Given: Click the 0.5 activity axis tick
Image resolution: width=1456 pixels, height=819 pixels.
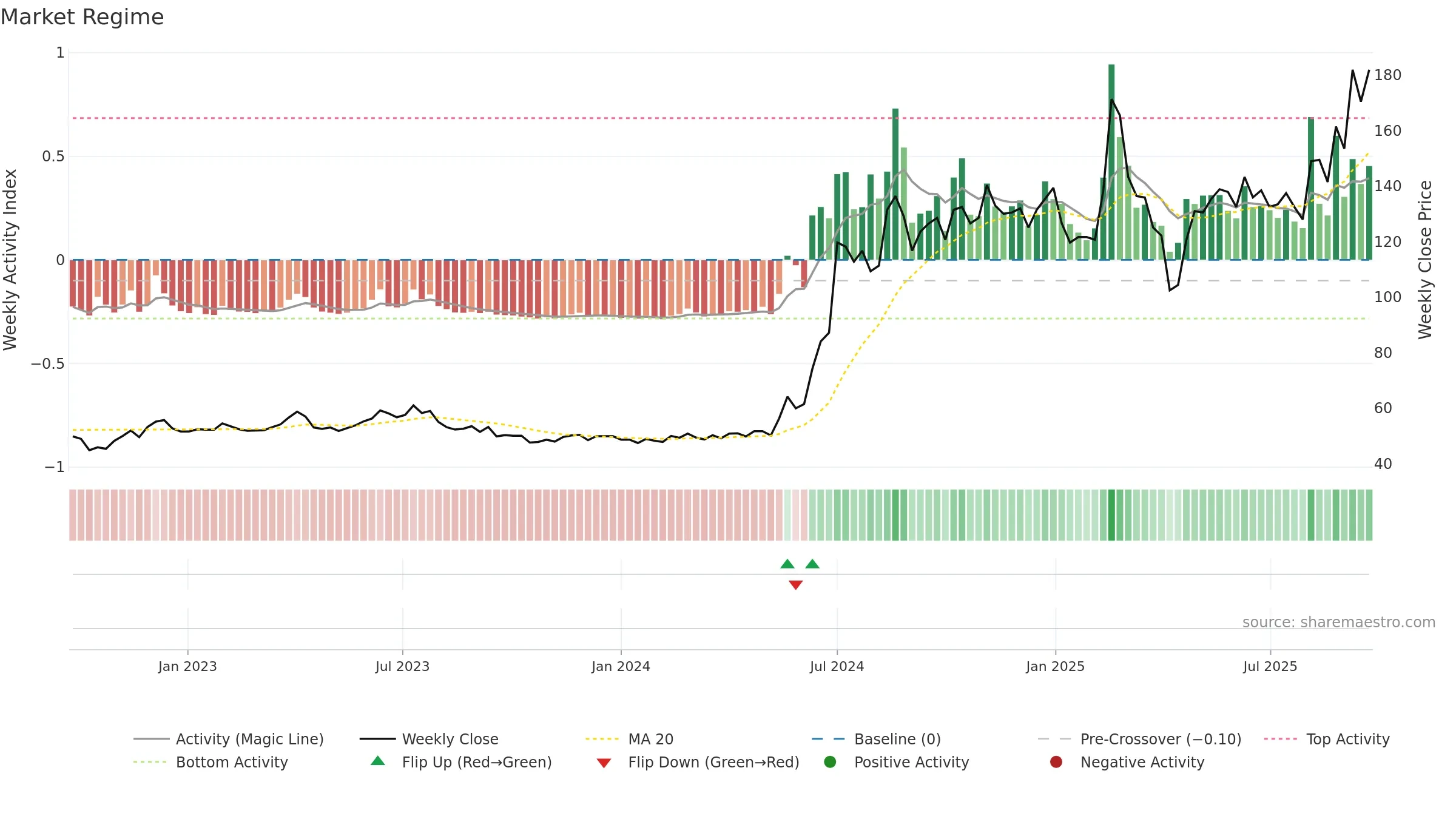Looking at the screenshot, I should [x=53, y=157].
